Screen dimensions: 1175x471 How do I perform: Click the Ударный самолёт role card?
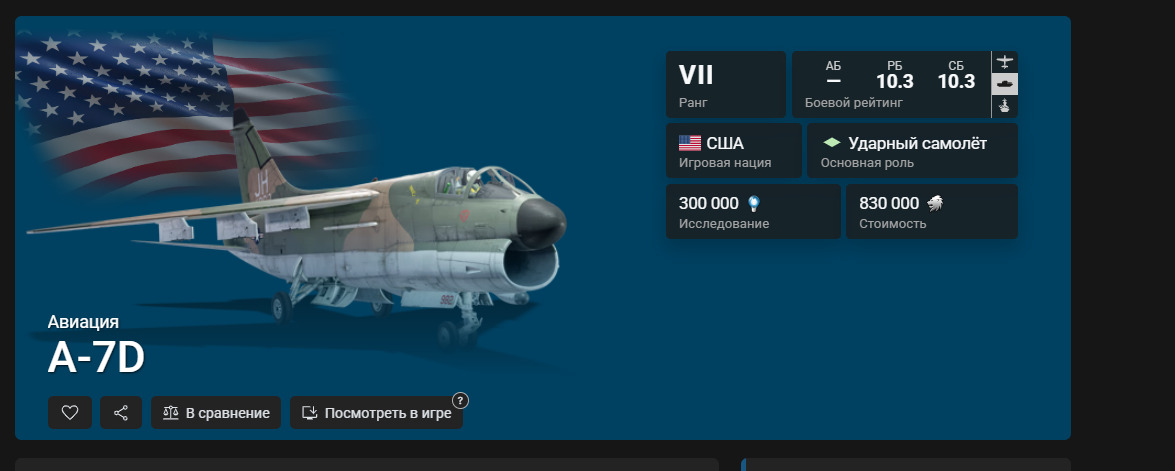(x=912, y=151)
